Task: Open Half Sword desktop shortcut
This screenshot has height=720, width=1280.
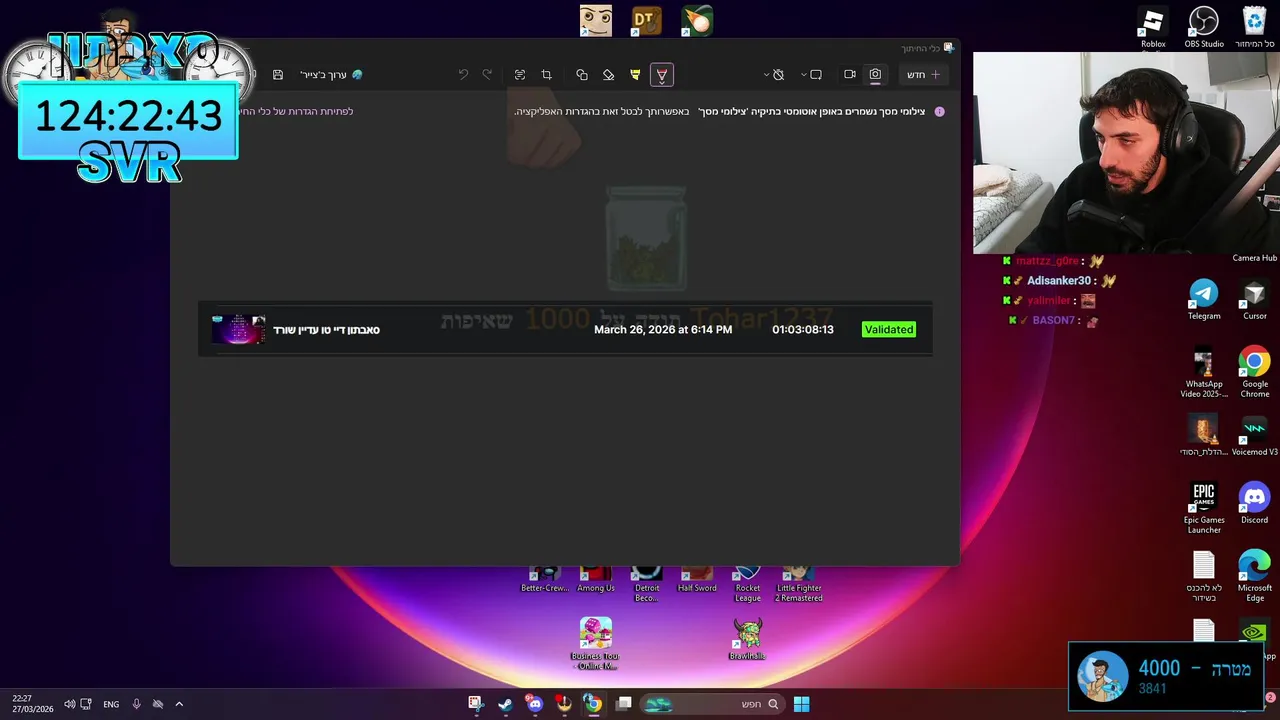Action: click(697, 580)
